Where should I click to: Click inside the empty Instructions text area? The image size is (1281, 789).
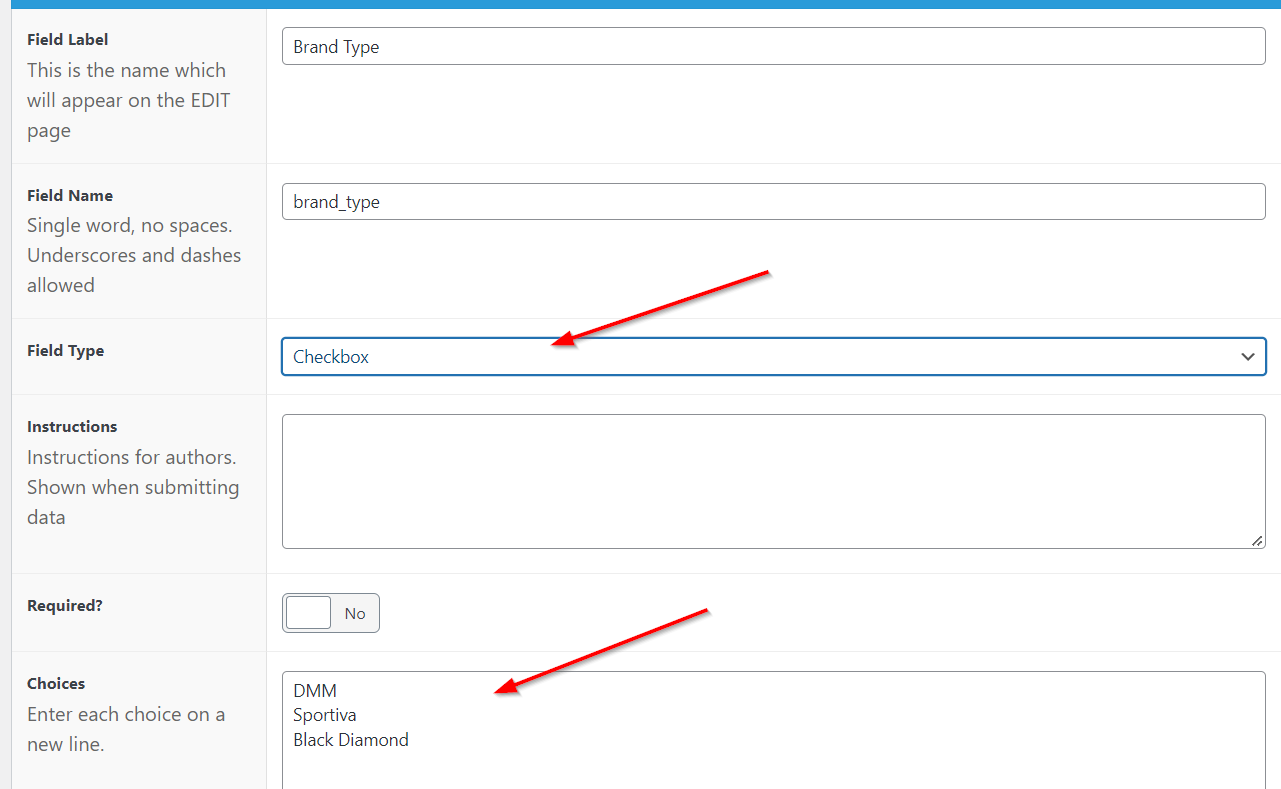[772, 481]
